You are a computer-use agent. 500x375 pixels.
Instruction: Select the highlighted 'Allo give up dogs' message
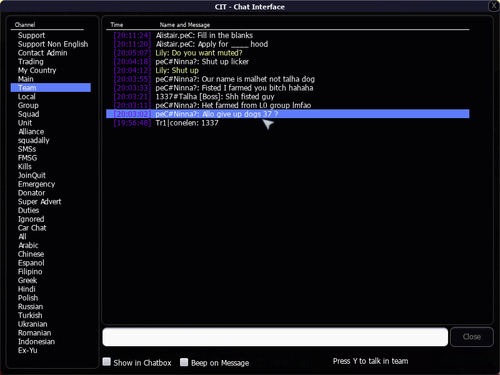click(288, 114)
